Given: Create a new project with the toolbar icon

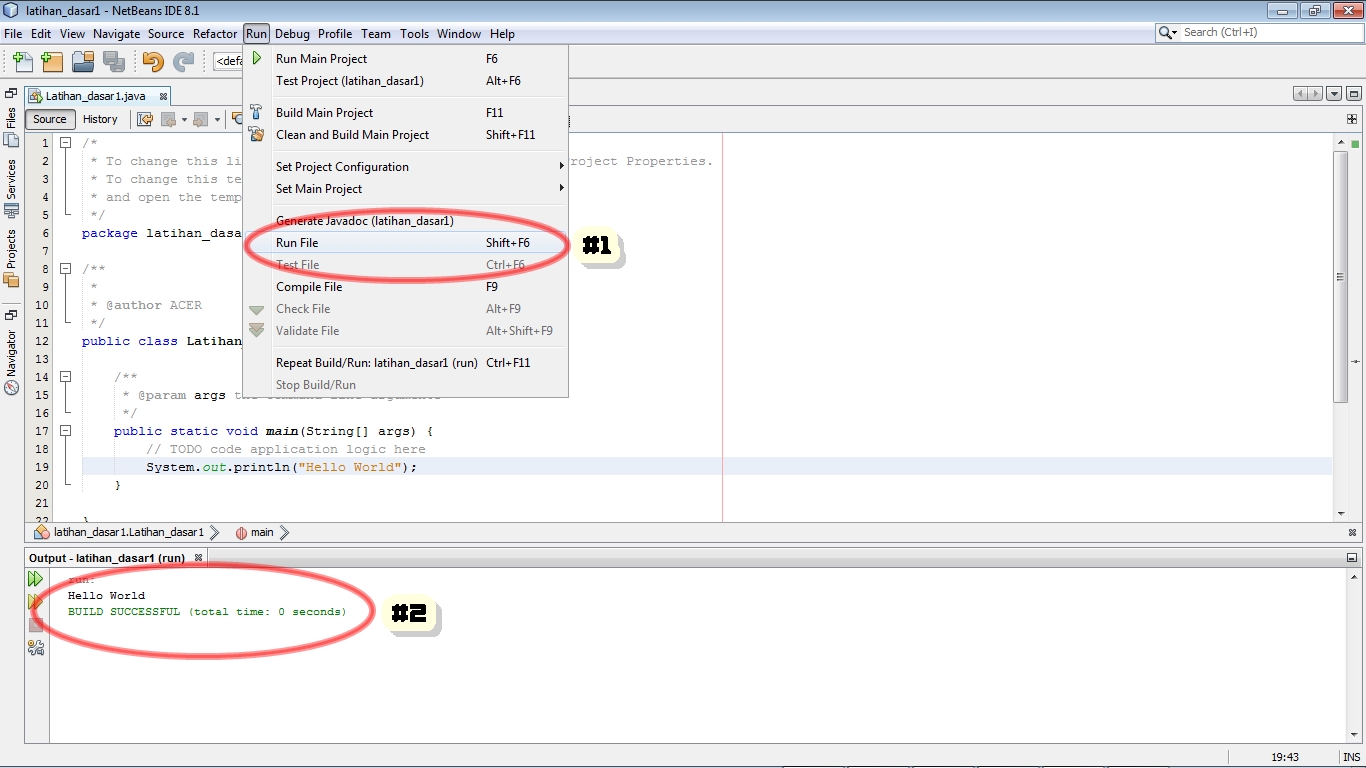Looking at the screenshot, I should coord(52,62).
